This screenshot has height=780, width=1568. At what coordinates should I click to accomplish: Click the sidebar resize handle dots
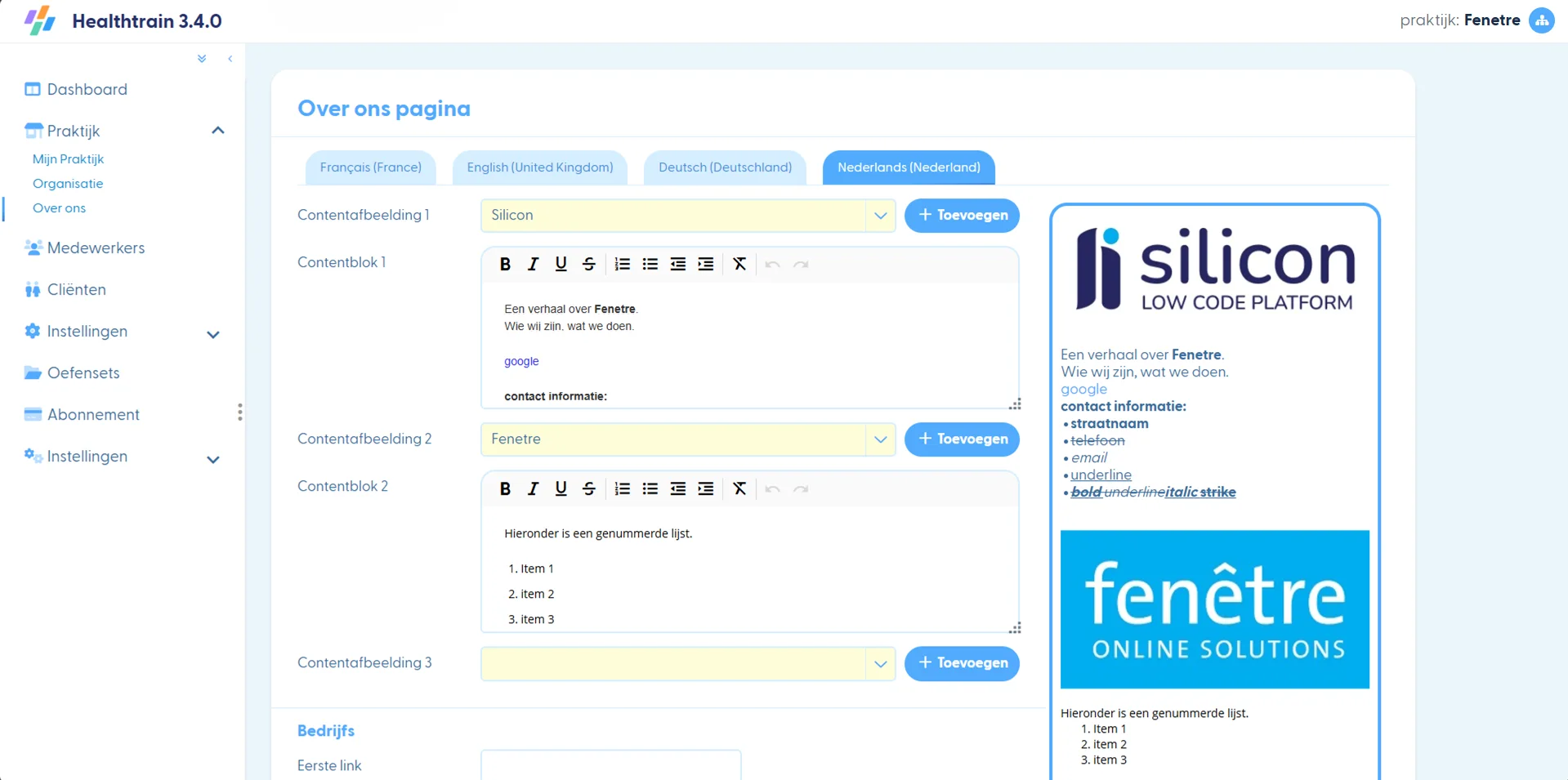click(239, 412)
